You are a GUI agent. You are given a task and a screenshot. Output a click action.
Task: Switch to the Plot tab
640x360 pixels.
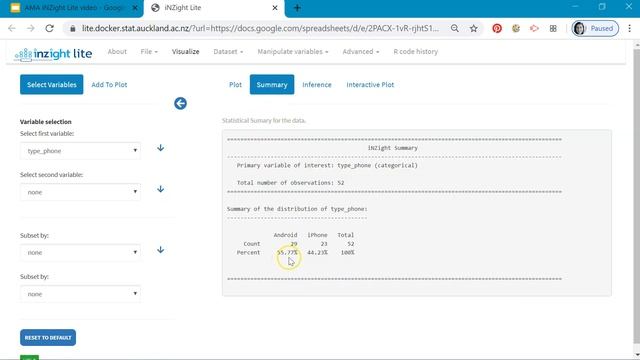[235, 84]
